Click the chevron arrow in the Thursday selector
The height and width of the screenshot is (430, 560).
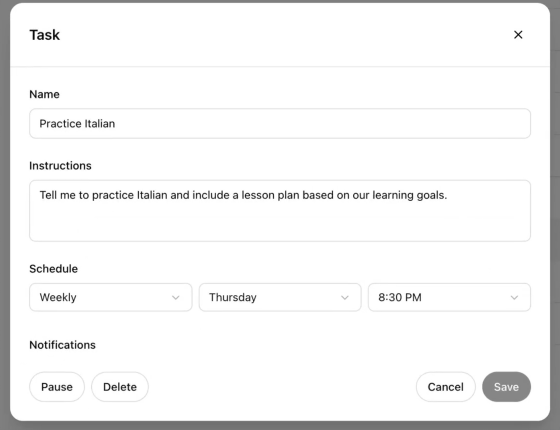(x=345, y=298)
